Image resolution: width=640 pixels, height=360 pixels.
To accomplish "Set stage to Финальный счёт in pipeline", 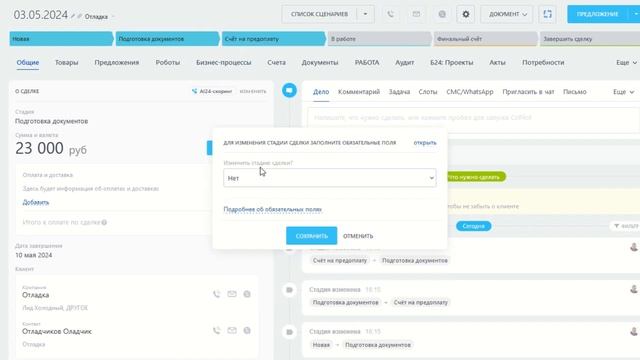I will (485, 39).
